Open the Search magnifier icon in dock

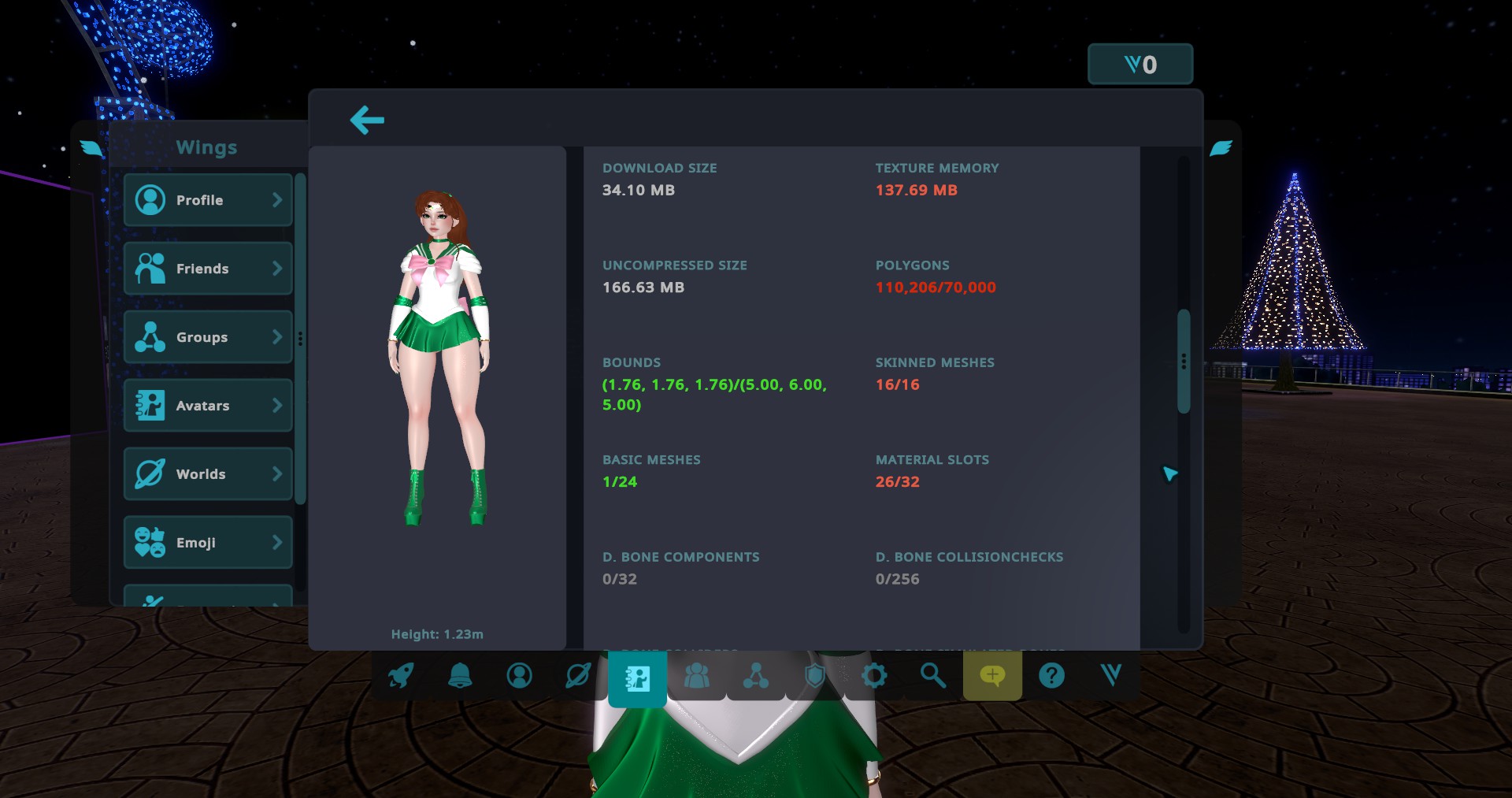point(933,675)
